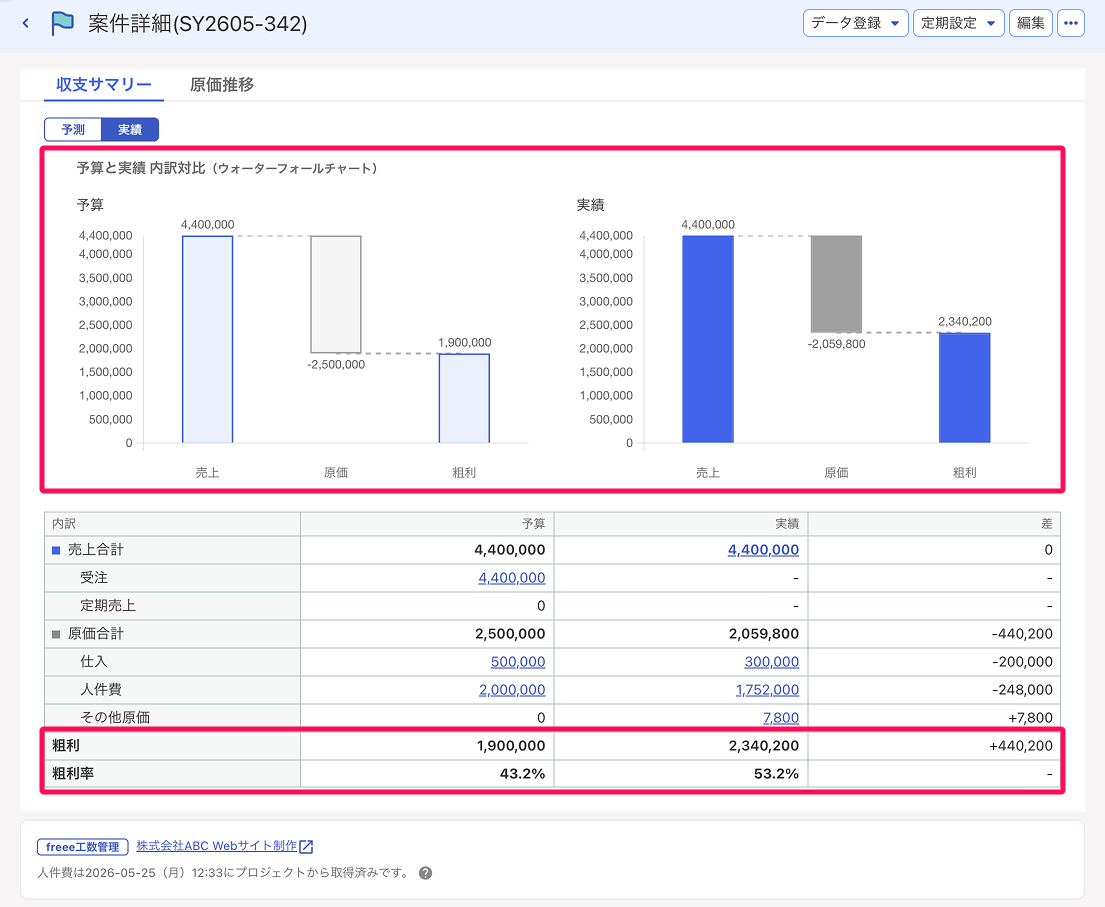This screenshot has width=1105, height=907.
Task: Go back using the left chevron arrow
Action: (x=26, y=23)
